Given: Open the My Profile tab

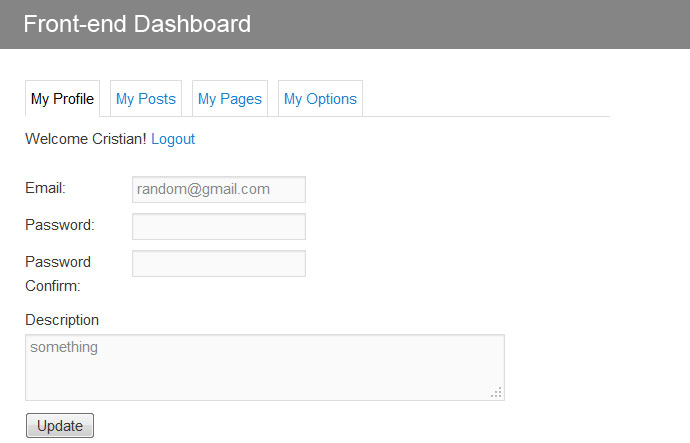Looking at the screenshot, I should coord(62,99).
